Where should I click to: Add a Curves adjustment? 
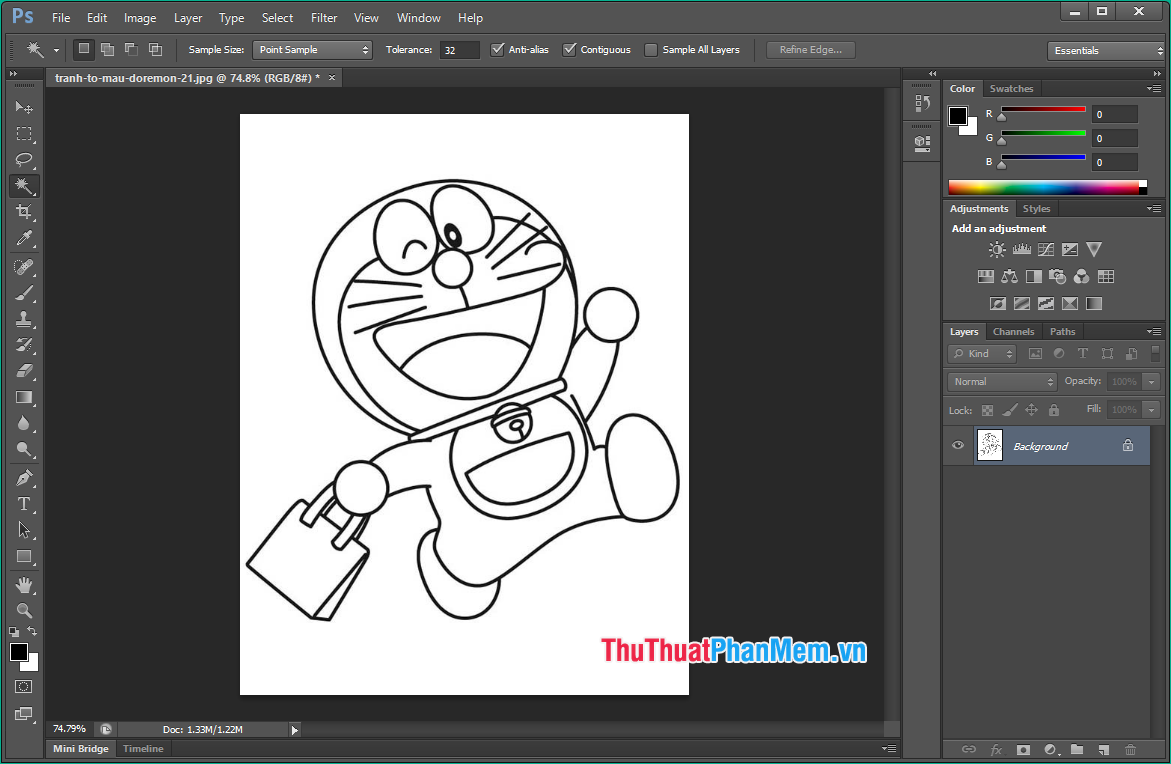[x=1046, y=249]
